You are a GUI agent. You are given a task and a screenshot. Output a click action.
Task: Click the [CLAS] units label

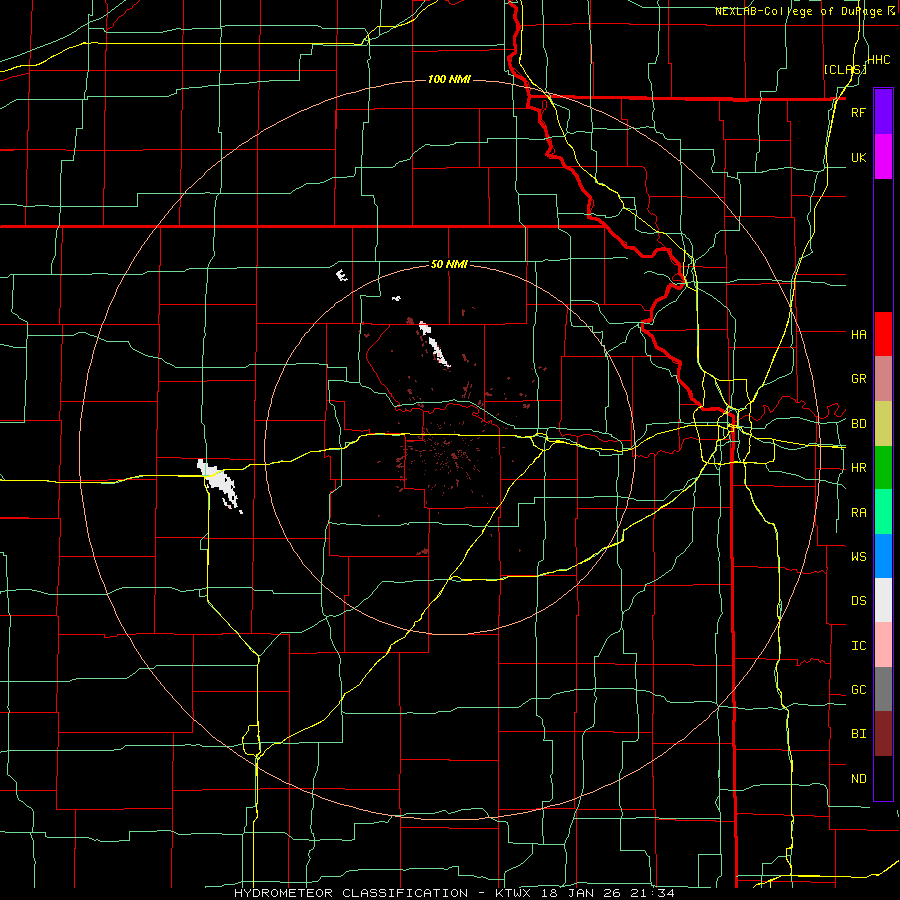pos(845,69)
